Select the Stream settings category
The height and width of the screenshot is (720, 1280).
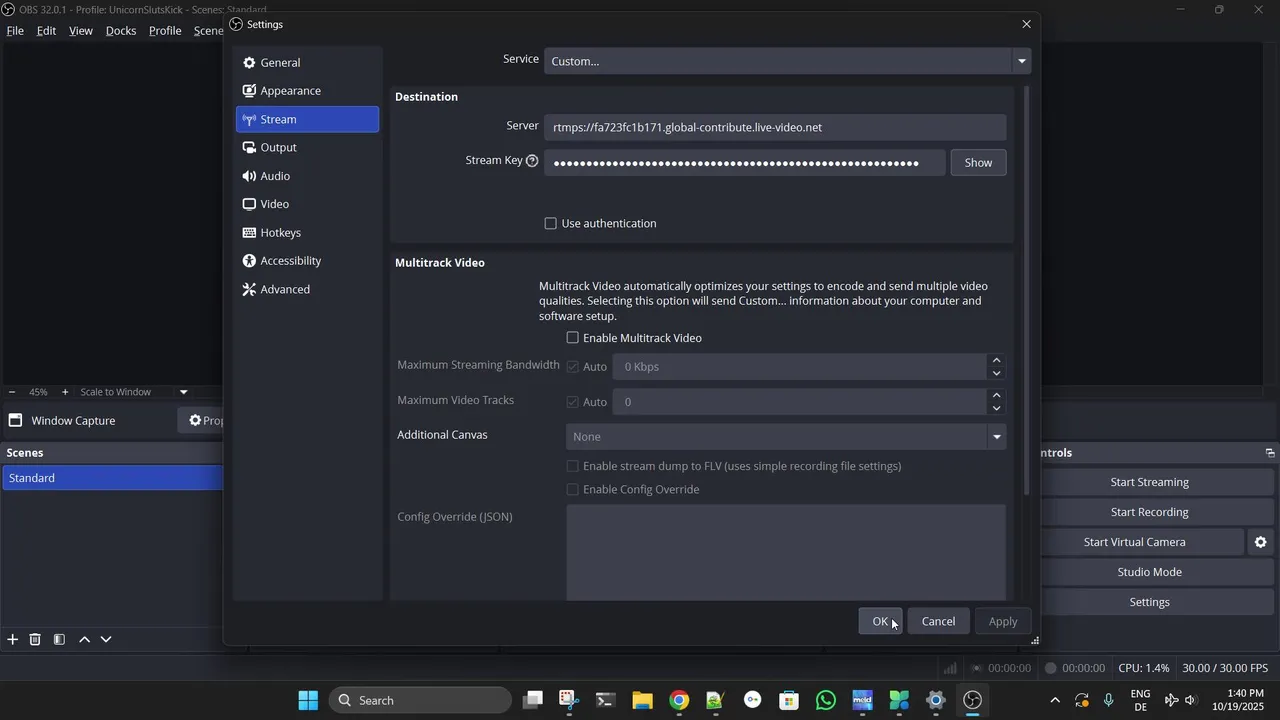[x=308, y=119]
